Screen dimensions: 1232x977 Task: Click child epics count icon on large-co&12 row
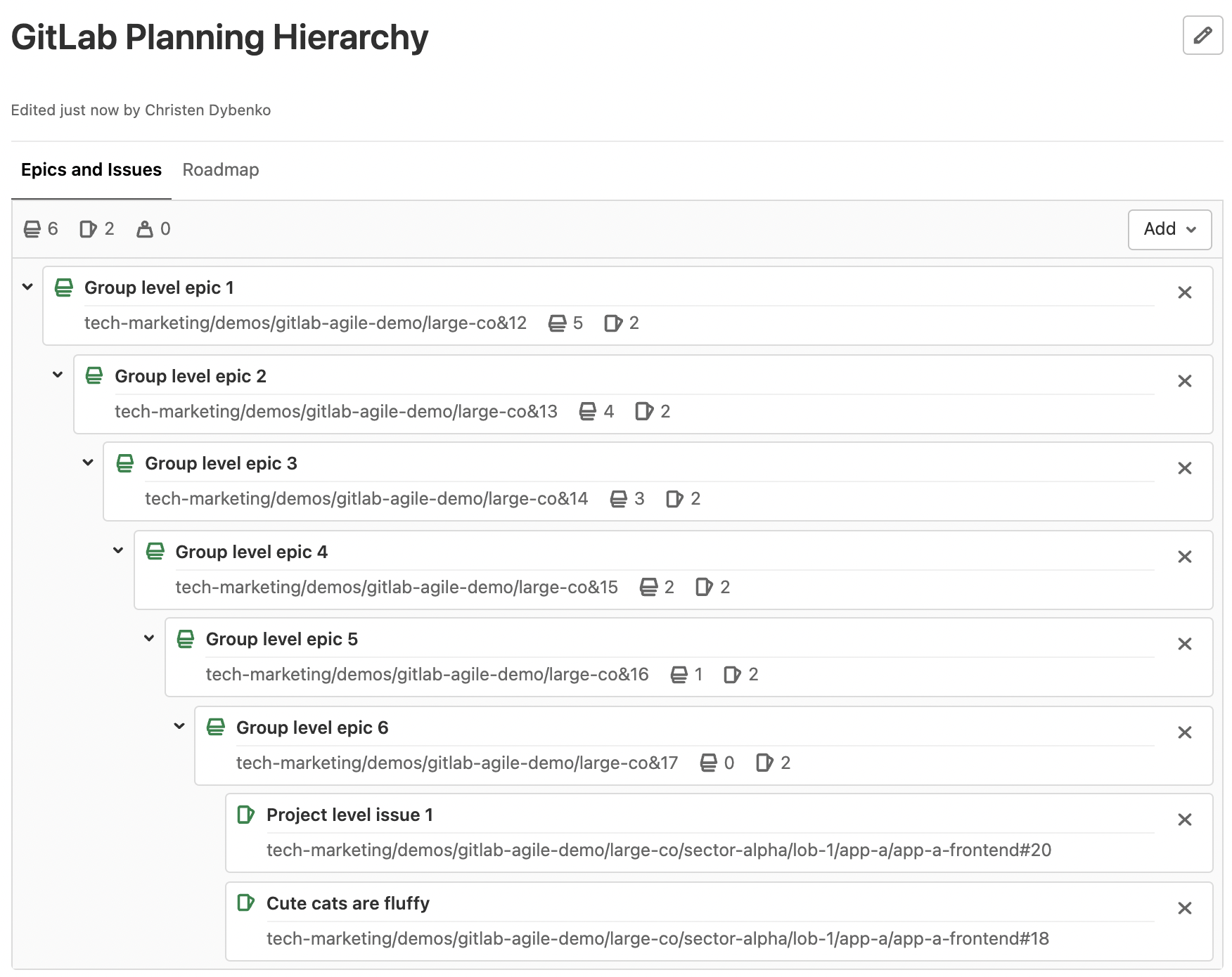click(x=558, y=323)
